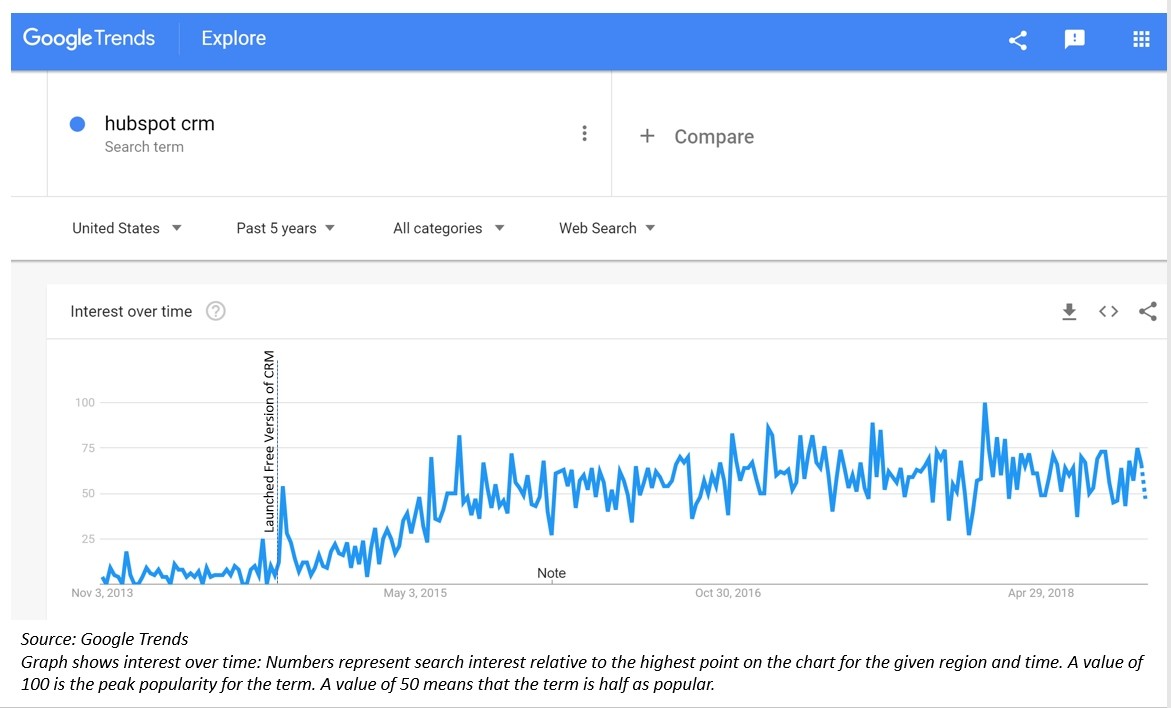Click the Explore tab in the header
Screen dimensions: 1171x708
[233, 39]
